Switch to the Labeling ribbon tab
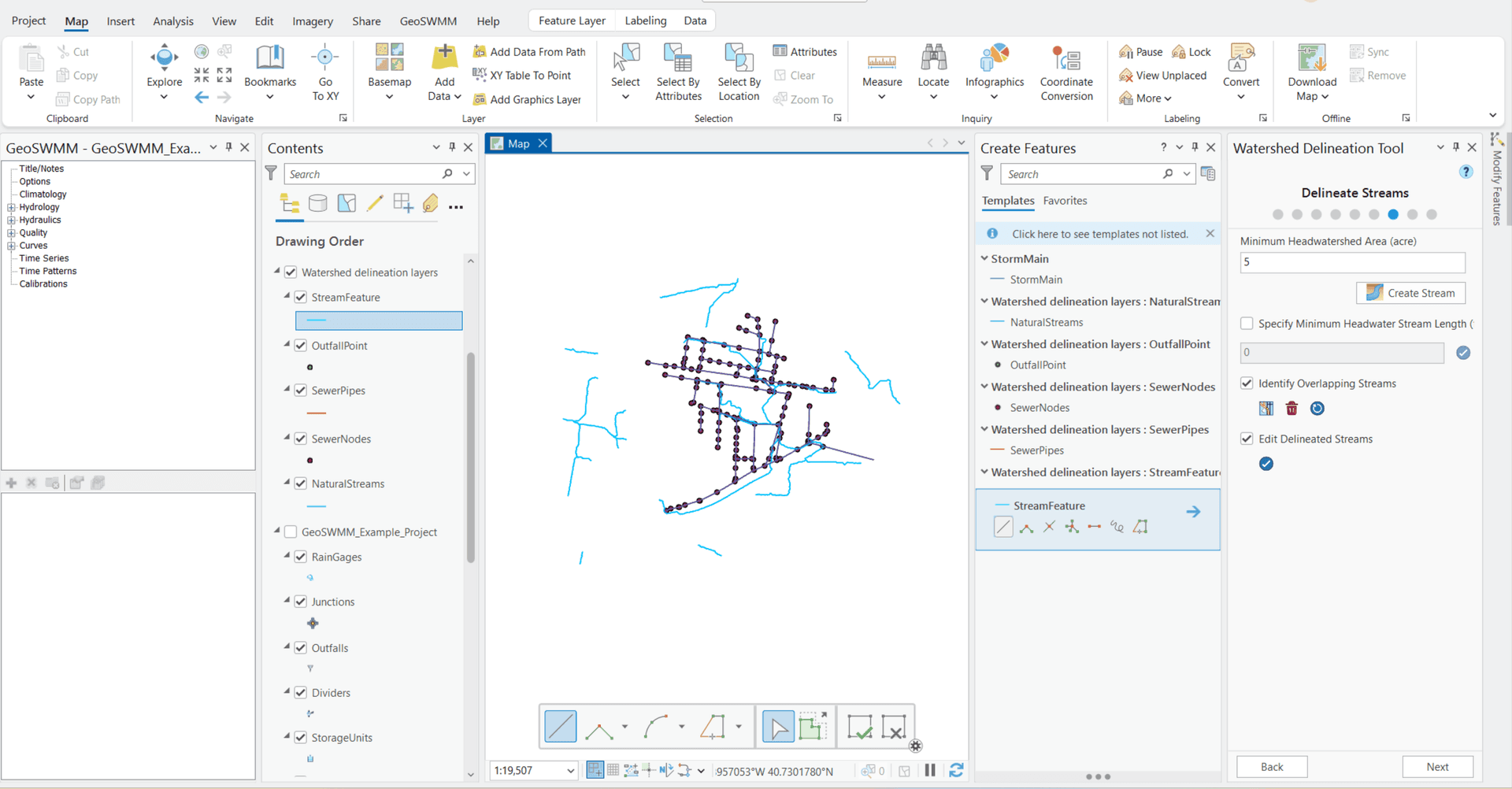 pyautogui.click(x=645, y=20)
